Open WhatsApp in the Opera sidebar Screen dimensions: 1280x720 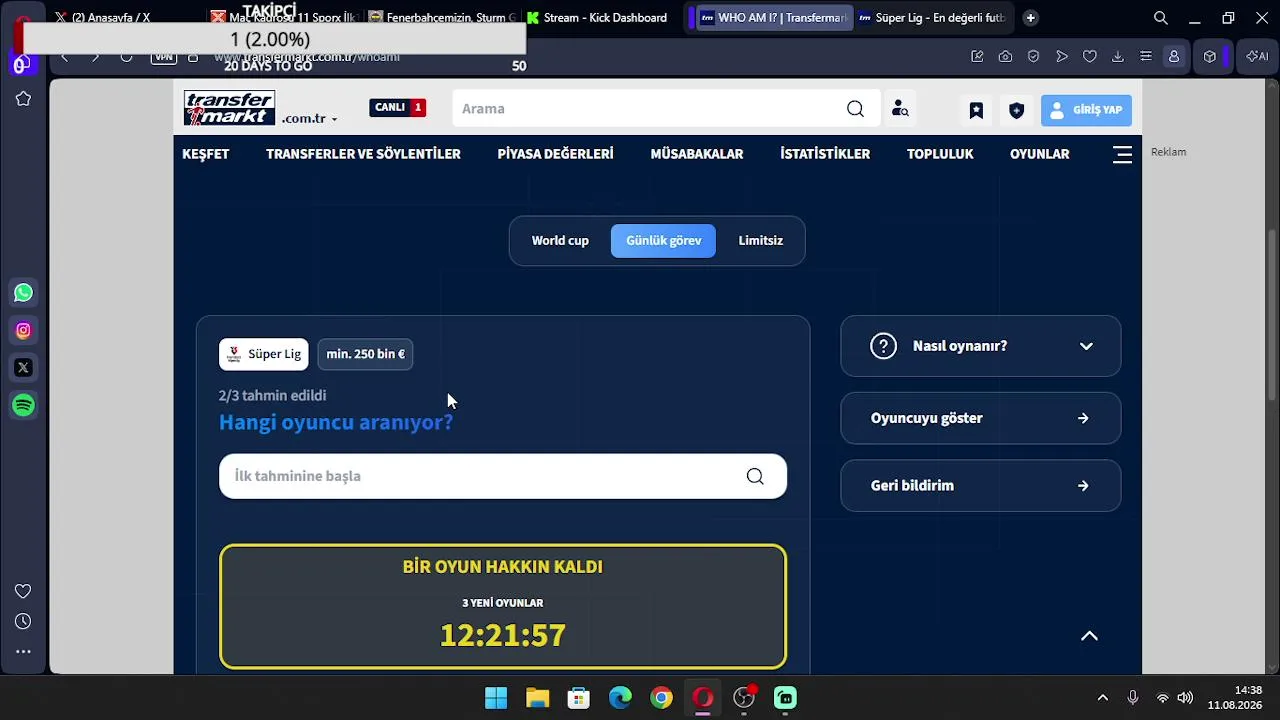tap(23, 293)
